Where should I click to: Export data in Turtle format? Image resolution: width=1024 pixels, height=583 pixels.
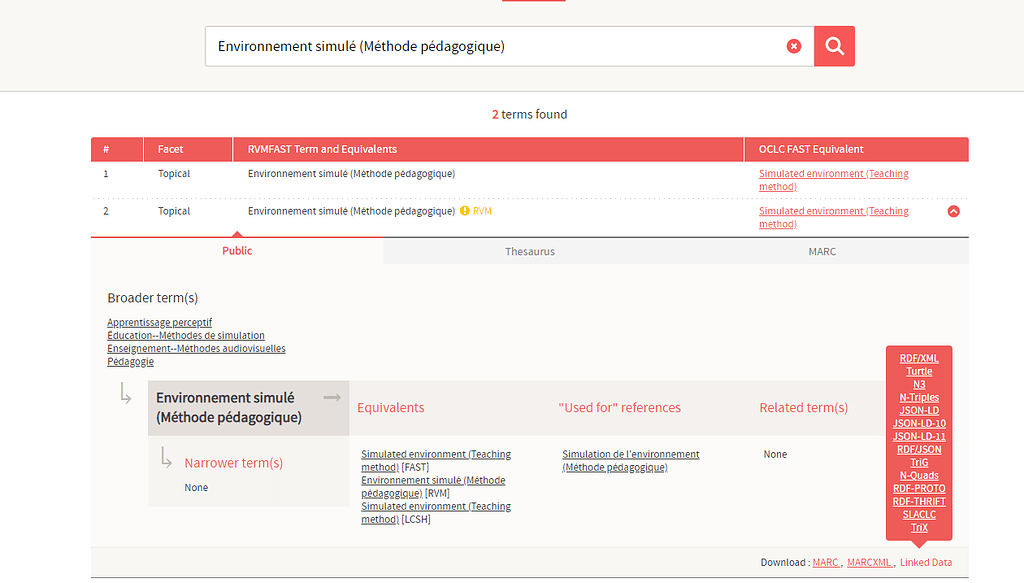point(919,371)
